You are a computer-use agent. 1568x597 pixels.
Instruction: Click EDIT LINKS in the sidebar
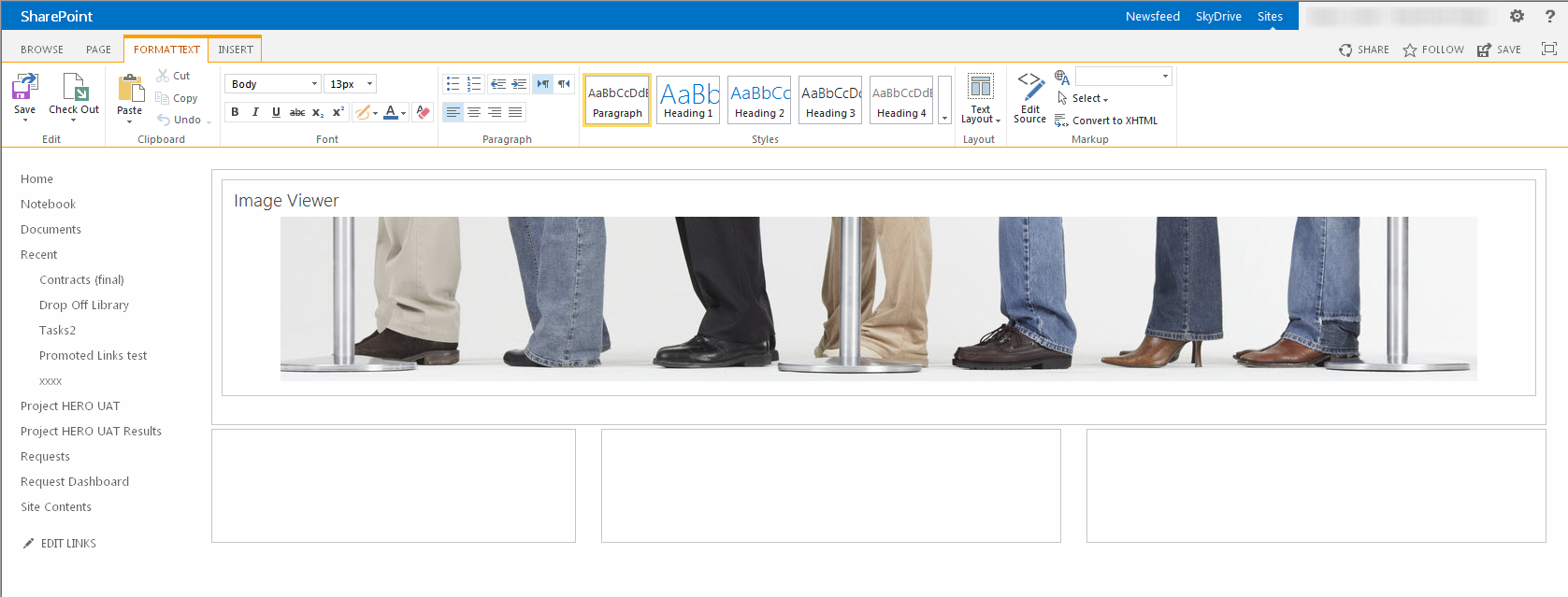[68, 544]
